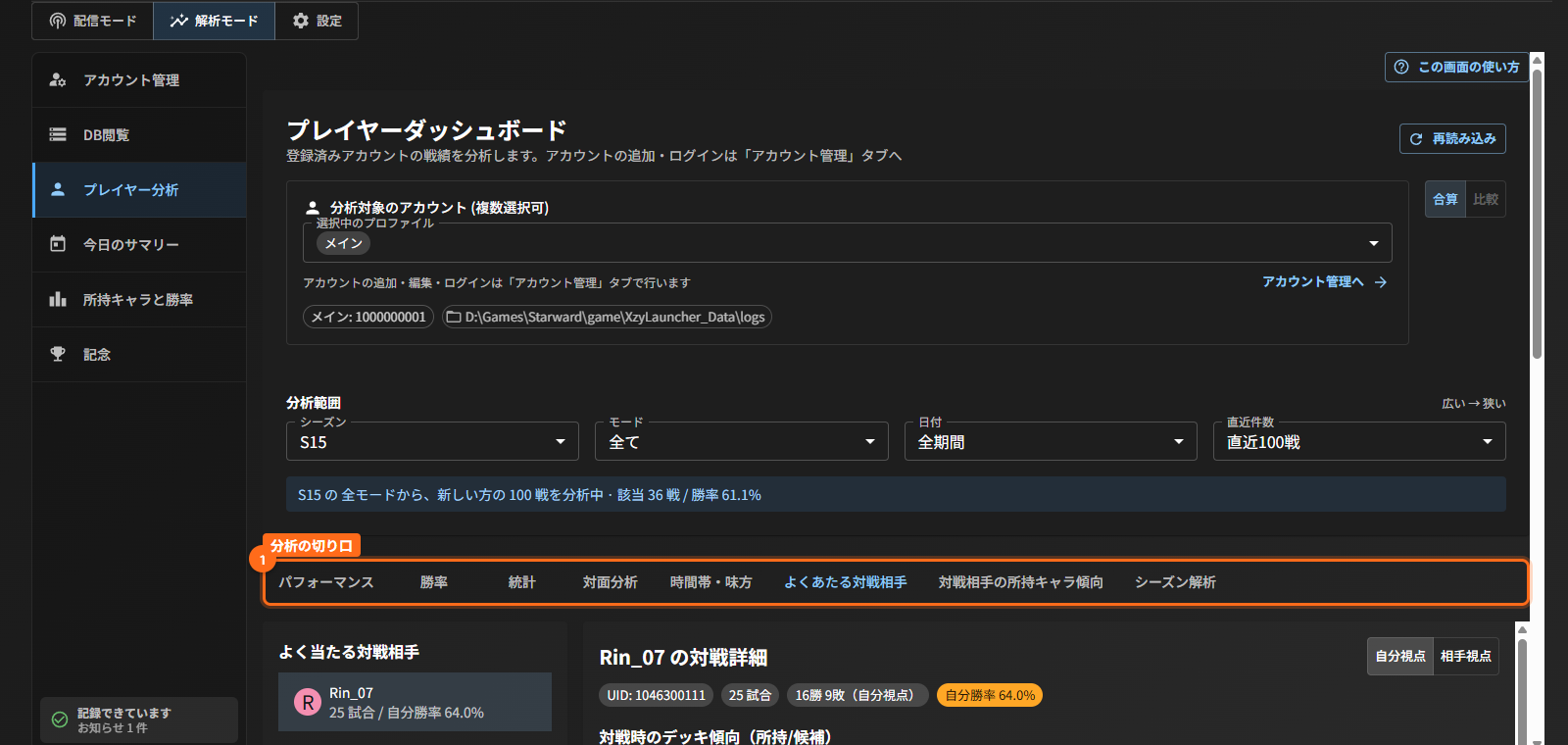Switch to 比較 view toggle
The image size is (1568, 745).
coord(1486,199)
